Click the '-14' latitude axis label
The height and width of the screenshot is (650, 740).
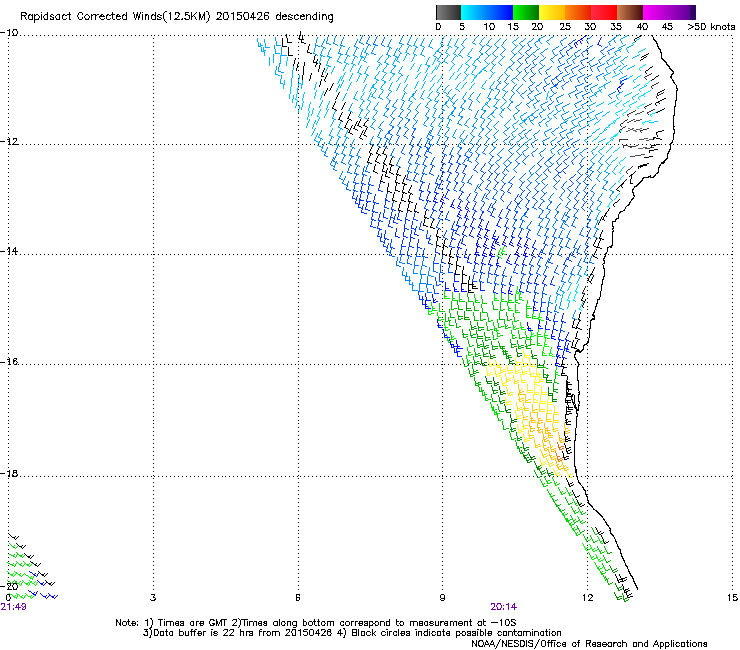tap(9, 251)
